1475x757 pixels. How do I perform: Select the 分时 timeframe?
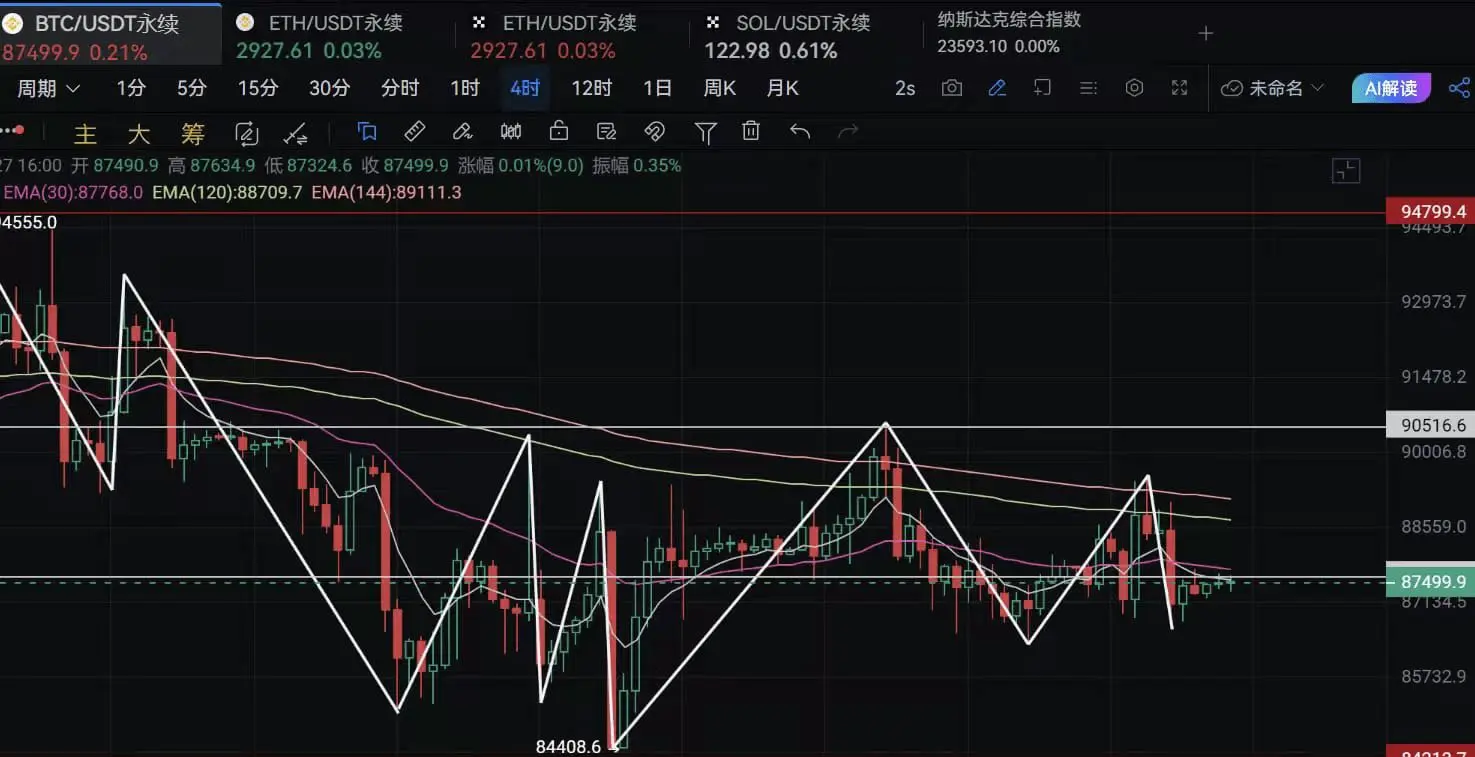(x=400, y=88)
